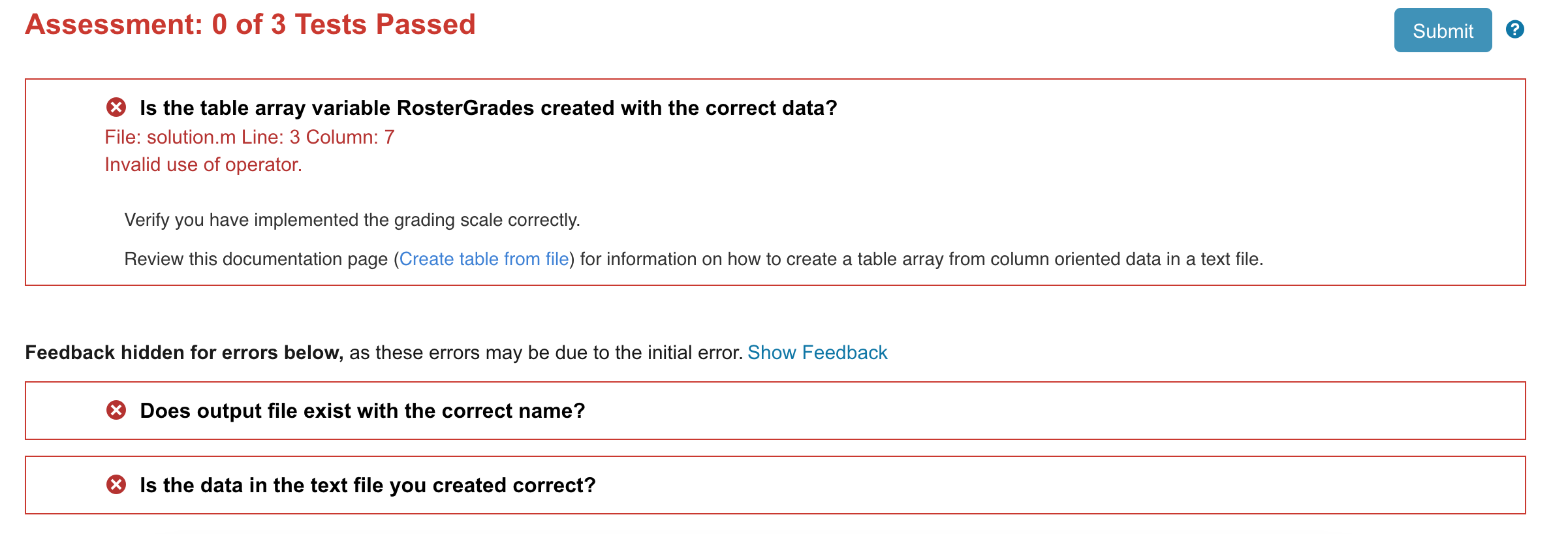The width and height of the screenshot is (1568, 534).
Task: Show Feedback for hidden errors
Action: (817, 353)
